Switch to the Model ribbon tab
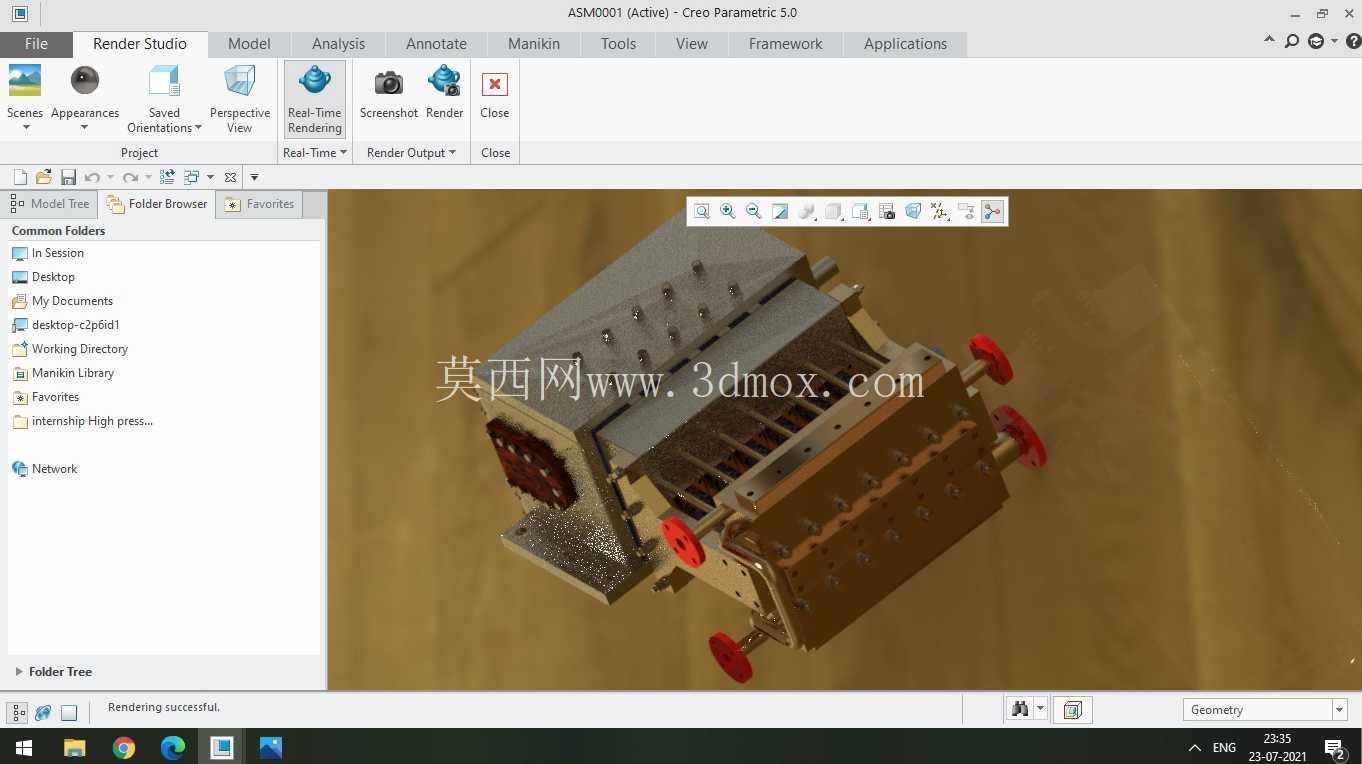The width and height of the screenshot is (1362, 764). 249,44
